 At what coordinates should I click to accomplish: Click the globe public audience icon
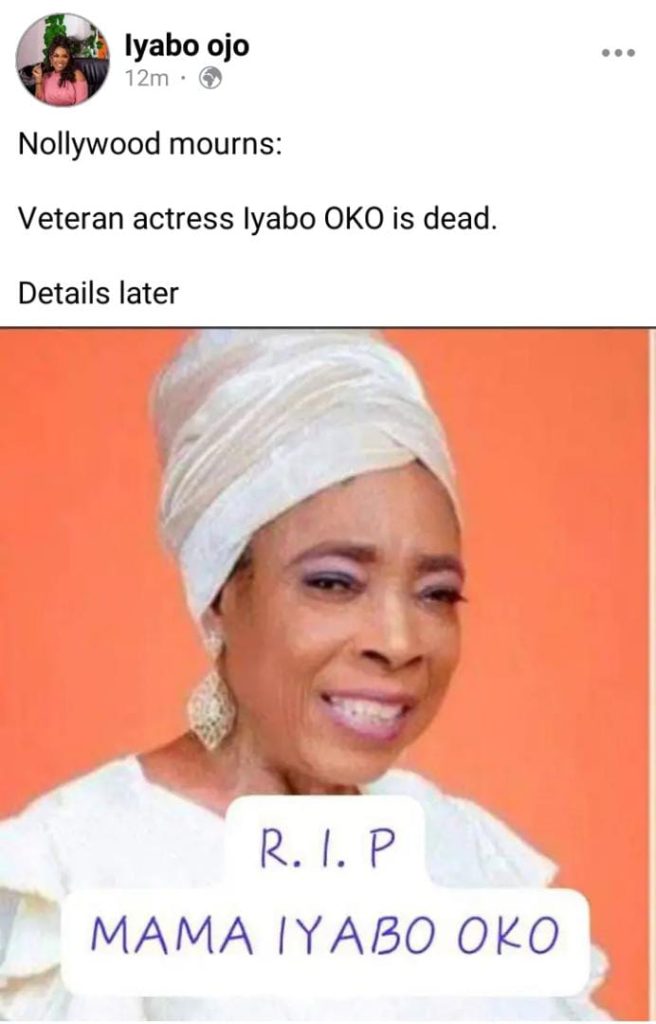point(210,78)
